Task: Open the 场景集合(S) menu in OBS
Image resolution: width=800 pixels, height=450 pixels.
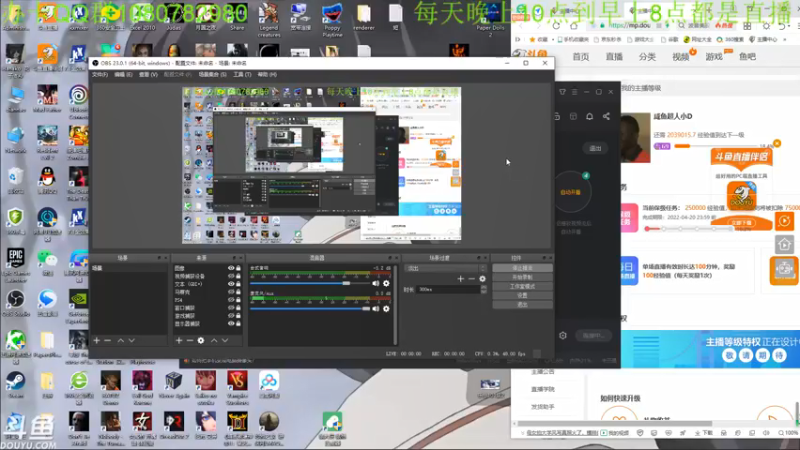Action: pos(212,74)
